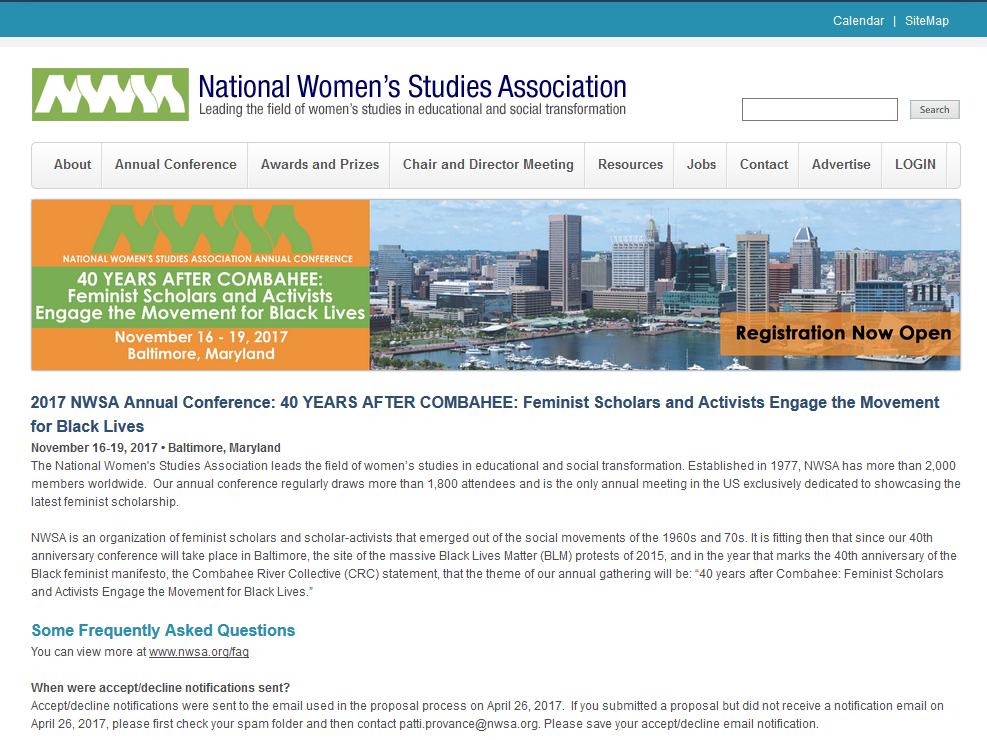
Task: Open the Contact page
Action: pyautogui.click(x=764, y=165)
